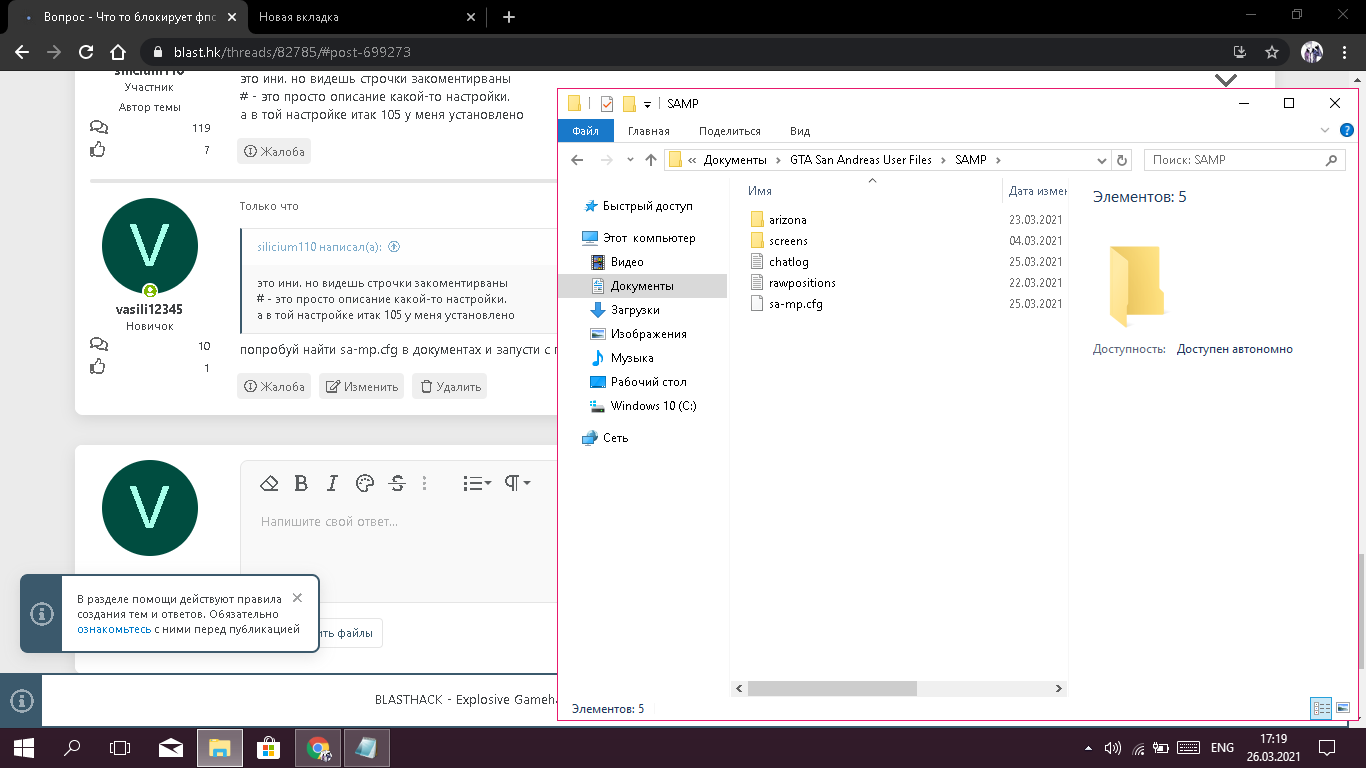Dismiss the help section rules notice
The height and width of the screenshot is (768, 1366).
click(x=297, y=597)
